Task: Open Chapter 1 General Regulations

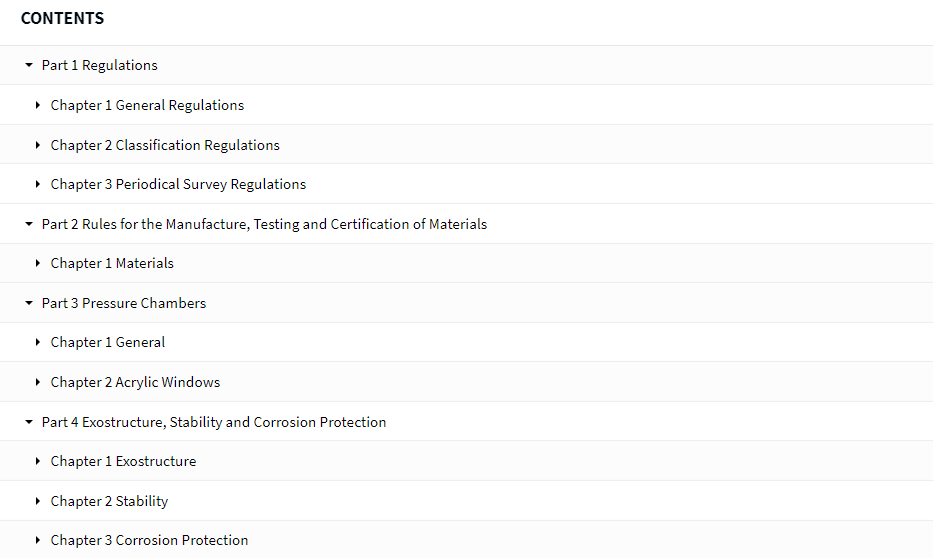Action: pos(147,105)
